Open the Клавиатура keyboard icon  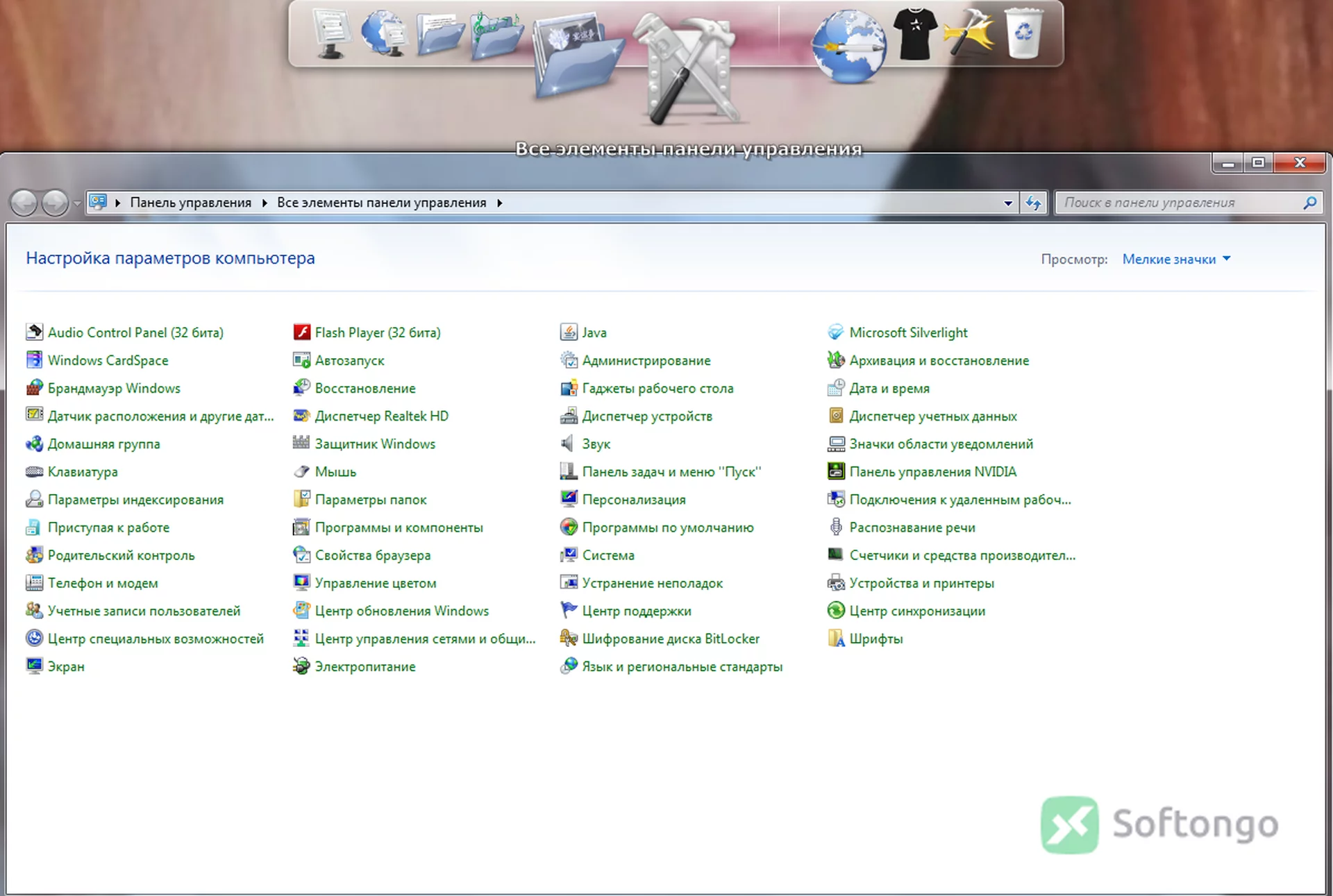(34, 471)
